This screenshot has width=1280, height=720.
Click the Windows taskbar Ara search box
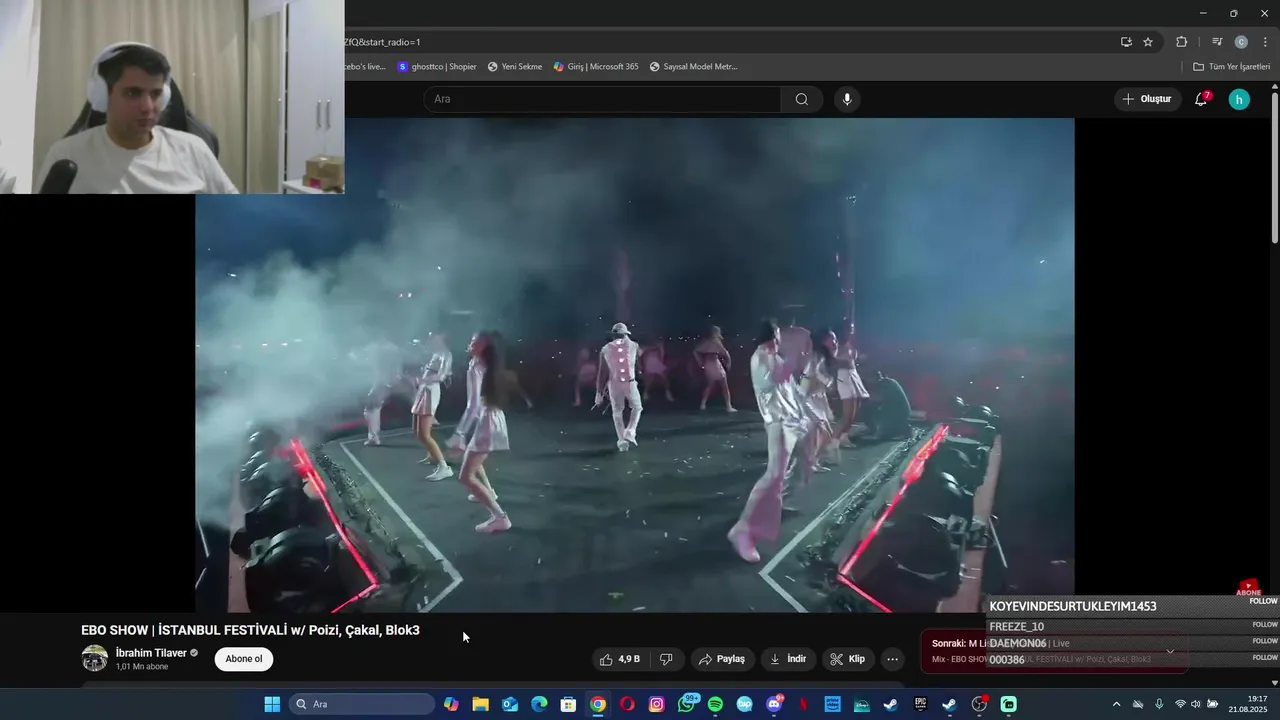tap(361, 704)
